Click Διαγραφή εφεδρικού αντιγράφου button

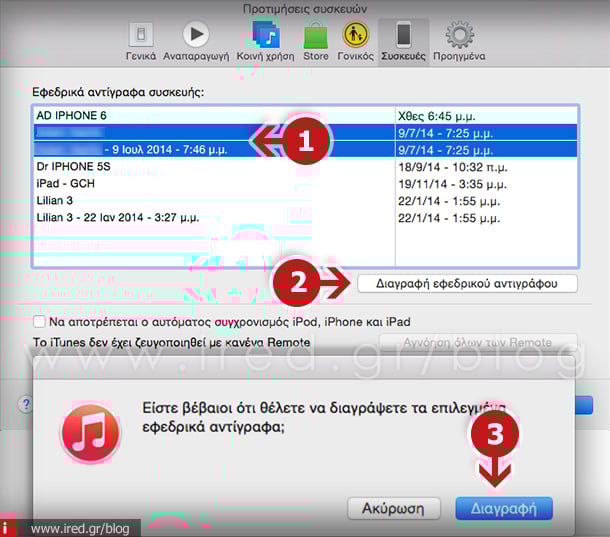point(467,283)
